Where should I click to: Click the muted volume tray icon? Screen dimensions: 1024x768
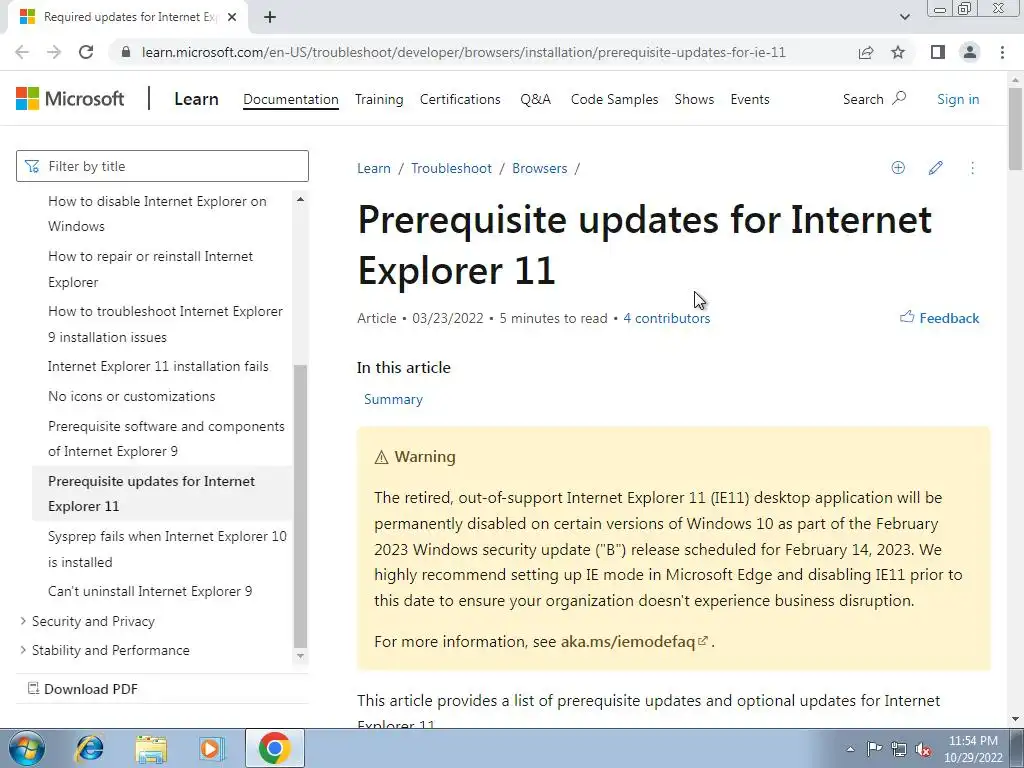(x=923, y=750)
